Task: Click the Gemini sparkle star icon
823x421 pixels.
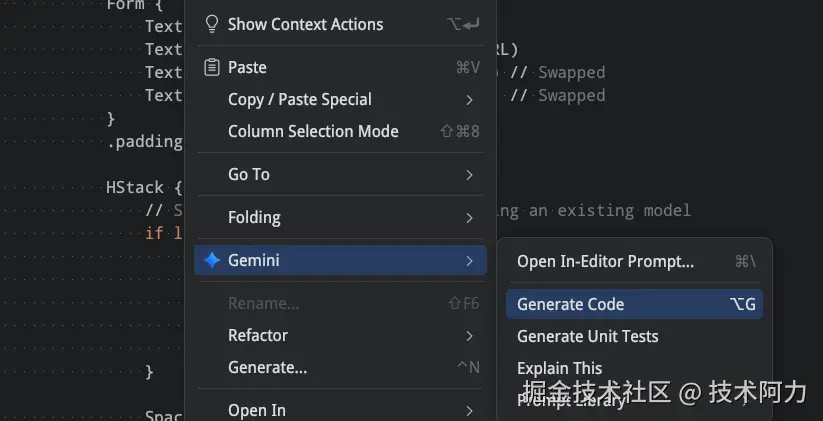Action: pyautogui.click(x=212, y=260)
